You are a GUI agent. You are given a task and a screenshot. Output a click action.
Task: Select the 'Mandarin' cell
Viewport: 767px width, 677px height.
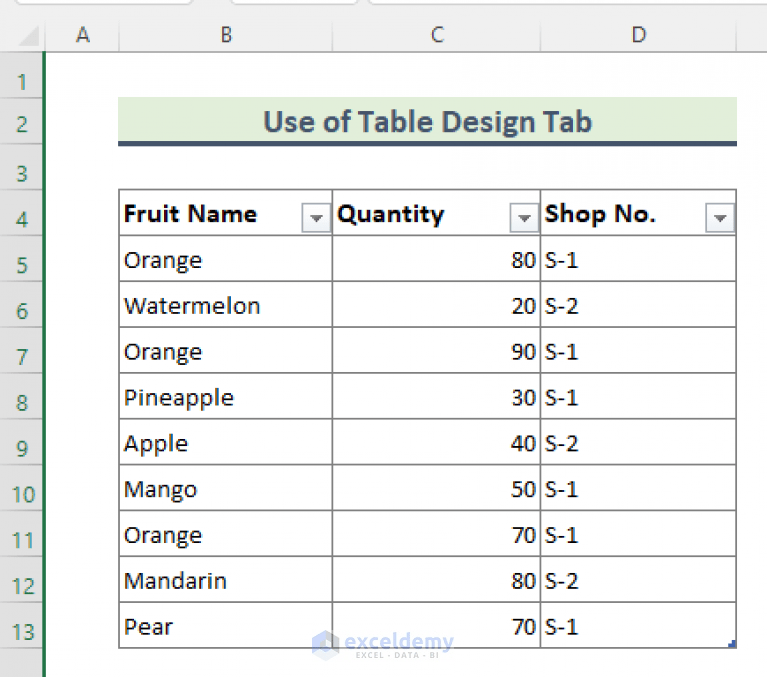pos(226,580)
